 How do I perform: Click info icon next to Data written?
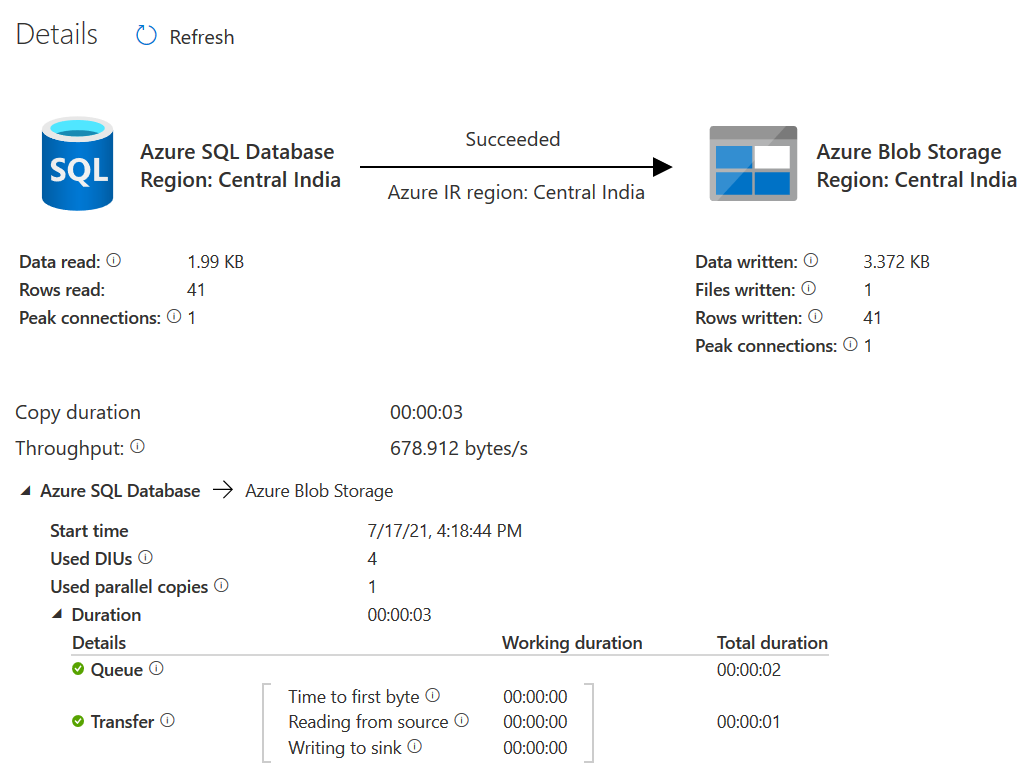[811, 261]
